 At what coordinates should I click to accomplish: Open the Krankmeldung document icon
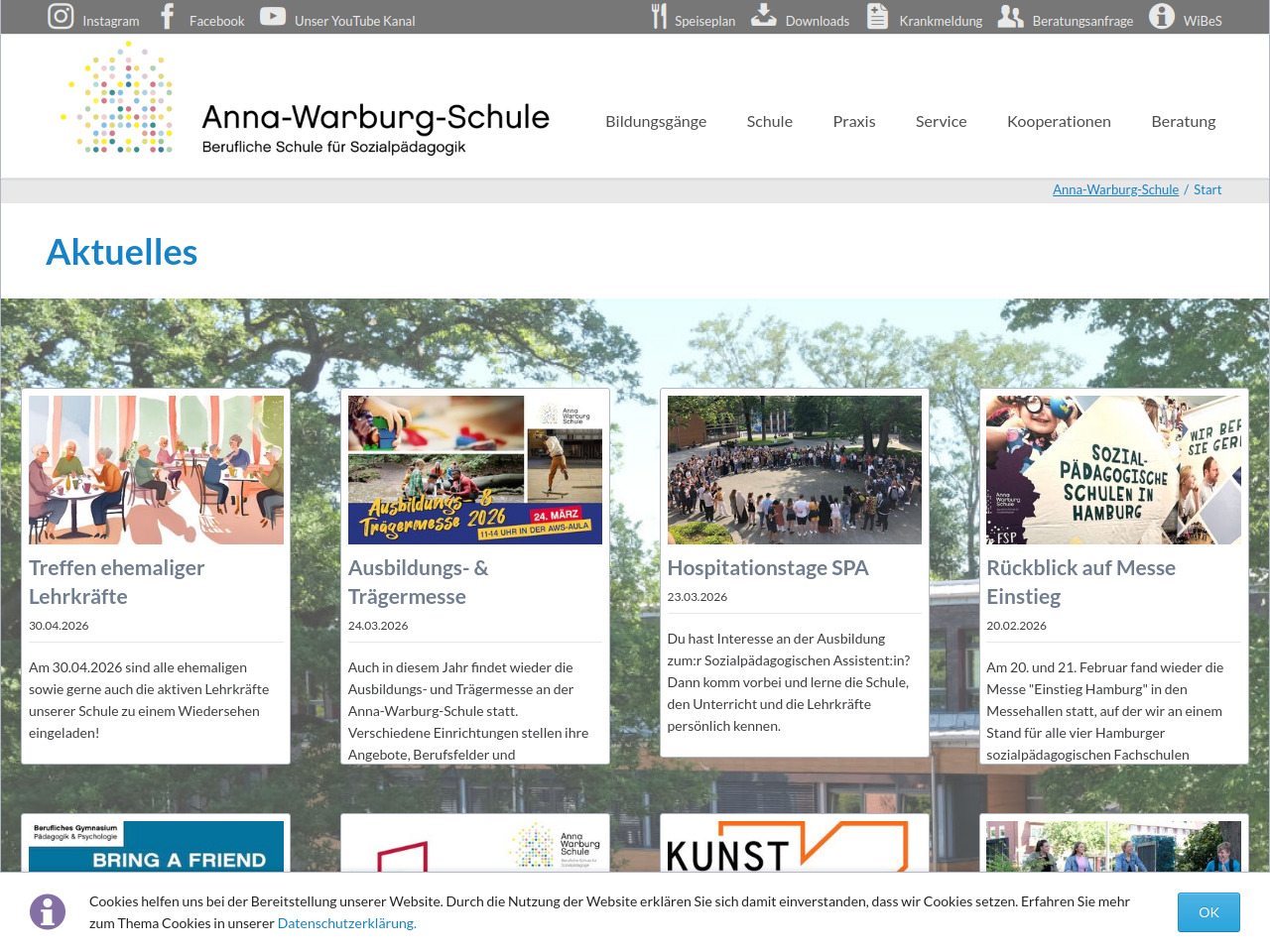tap(877, 17)
